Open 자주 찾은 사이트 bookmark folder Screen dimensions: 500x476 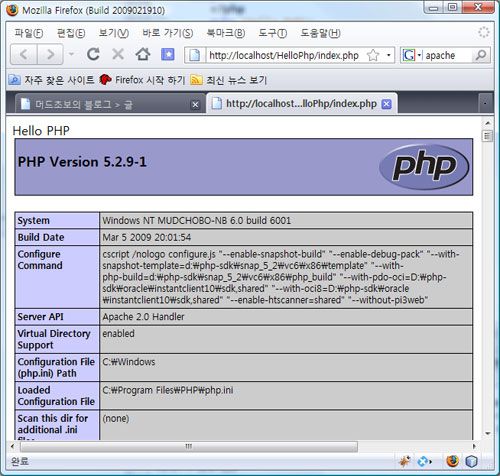(51, 80)
